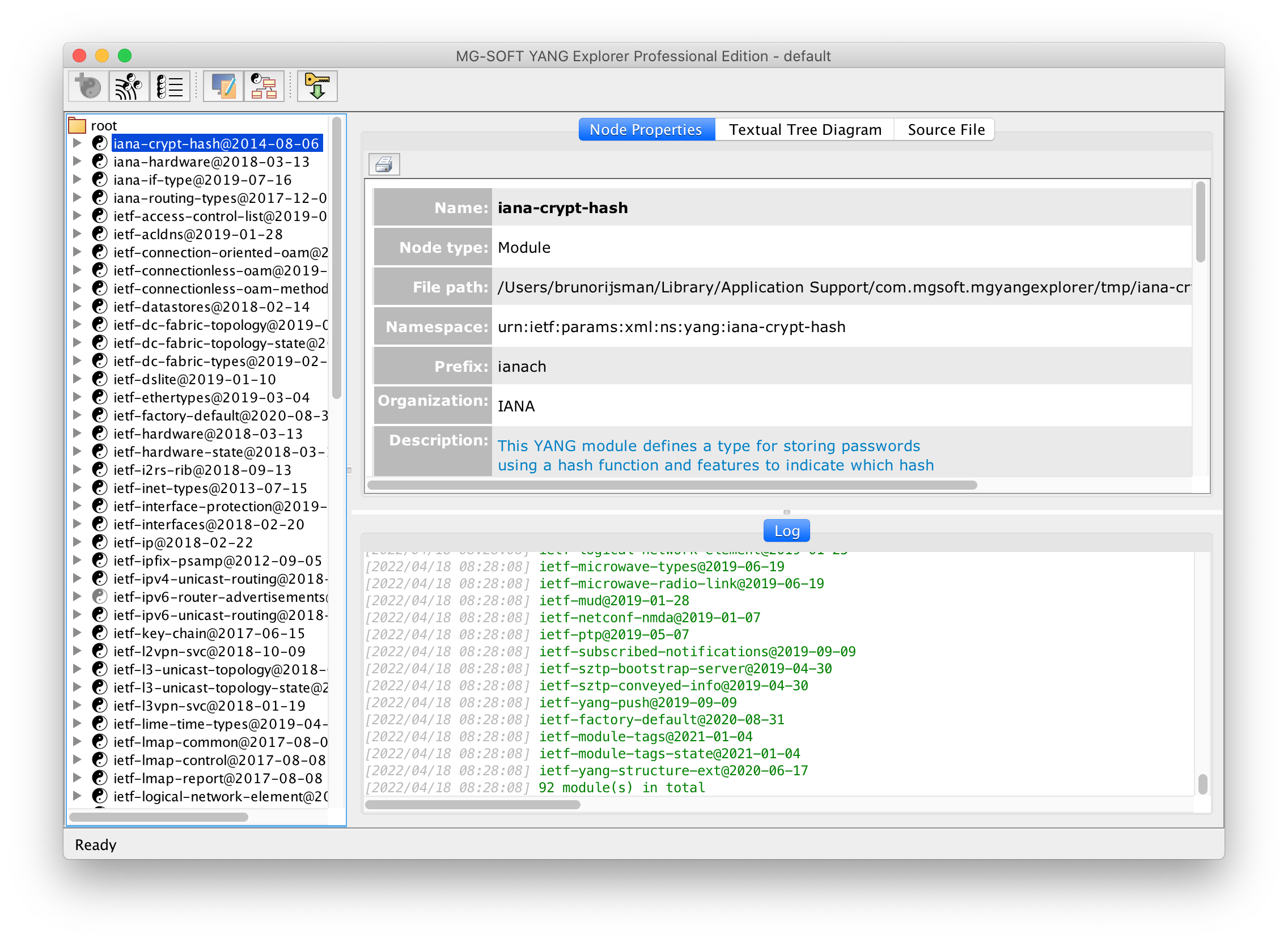1288x943 pixels.
Task: Click the printer icon above properties
Action: tap(384, 165)
